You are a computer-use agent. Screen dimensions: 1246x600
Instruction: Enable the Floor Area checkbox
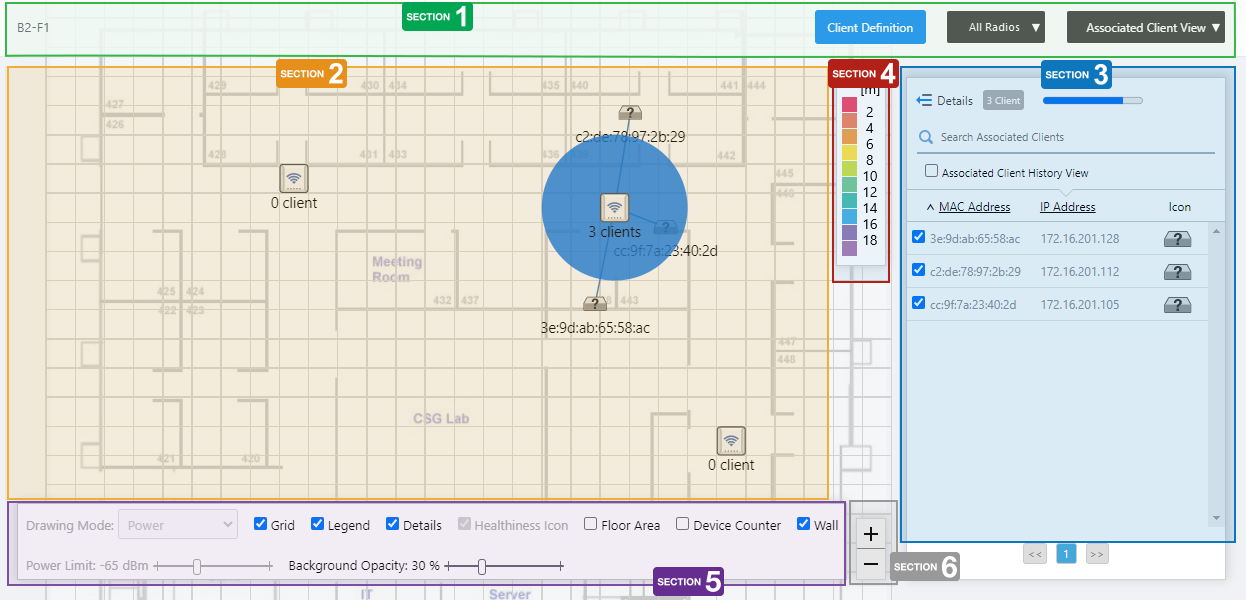[591, 524]
